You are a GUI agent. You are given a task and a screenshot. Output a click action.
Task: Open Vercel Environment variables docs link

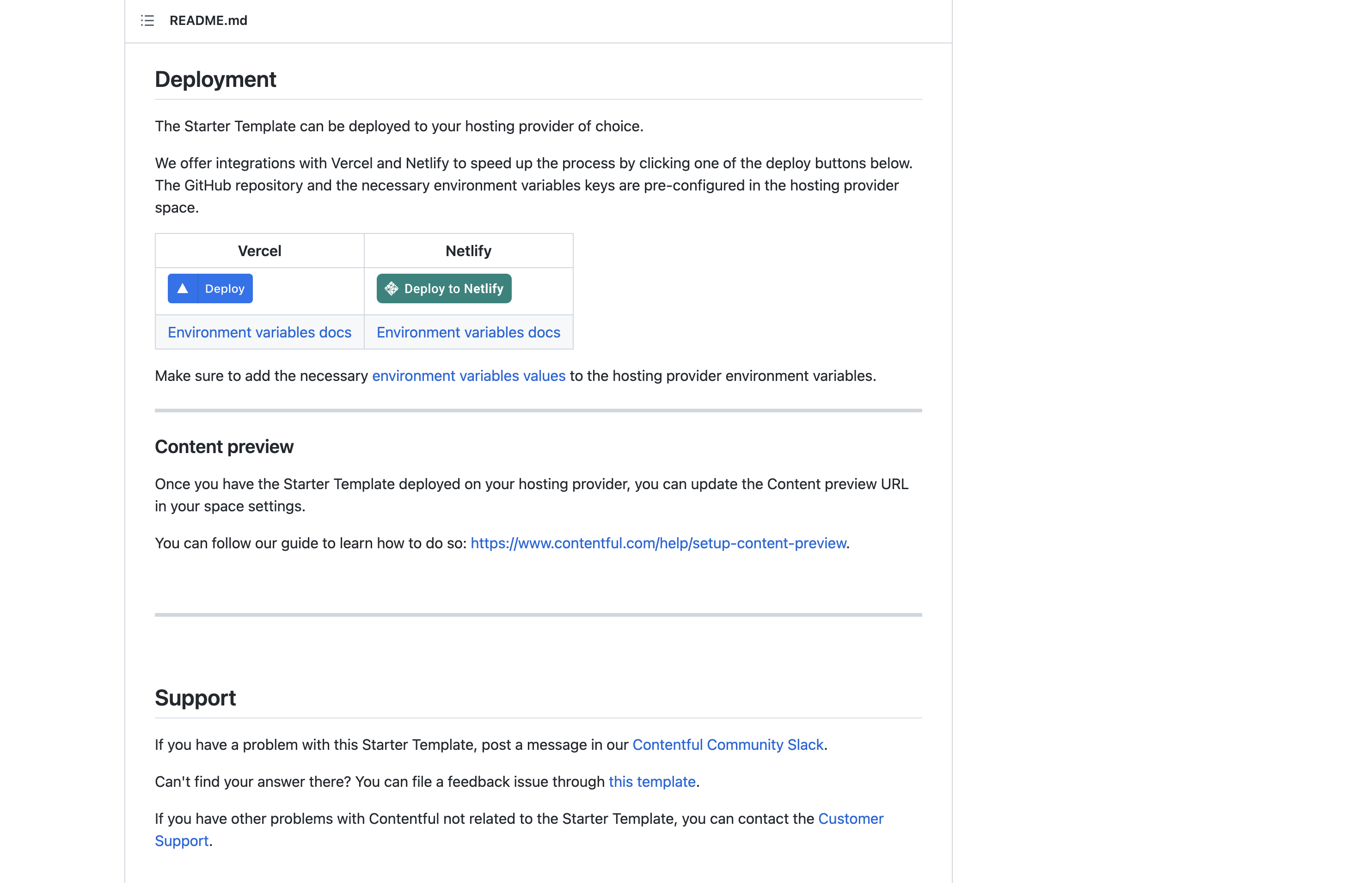(x=259, y=332)
